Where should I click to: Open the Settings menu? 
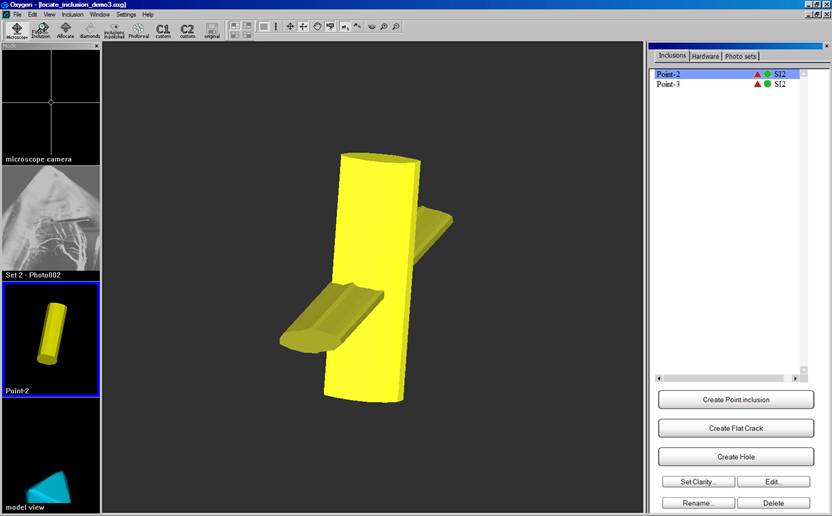pos(126,15)
